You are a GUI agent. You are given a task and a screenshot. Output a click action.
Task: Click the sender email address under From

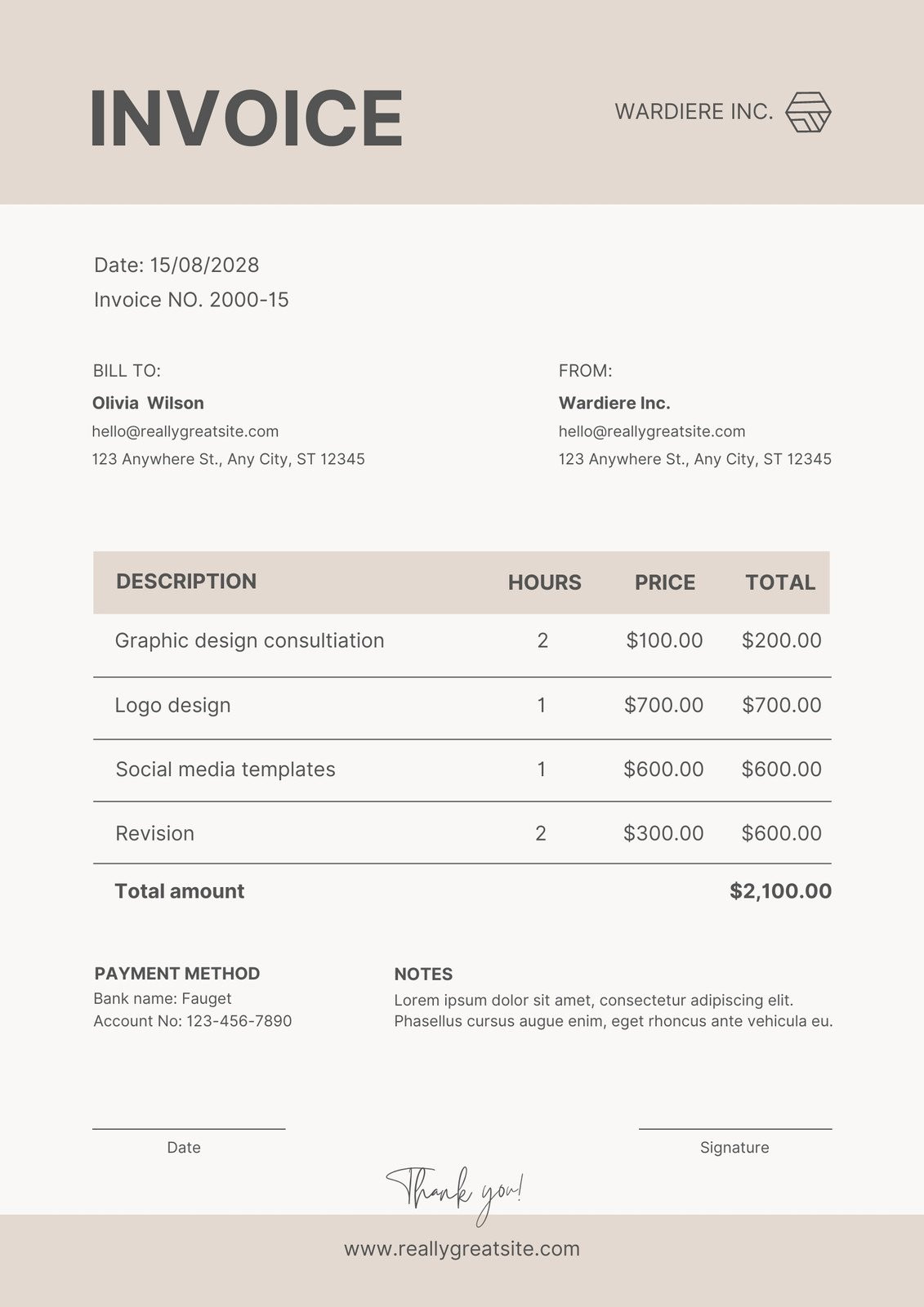click(652, 431)
